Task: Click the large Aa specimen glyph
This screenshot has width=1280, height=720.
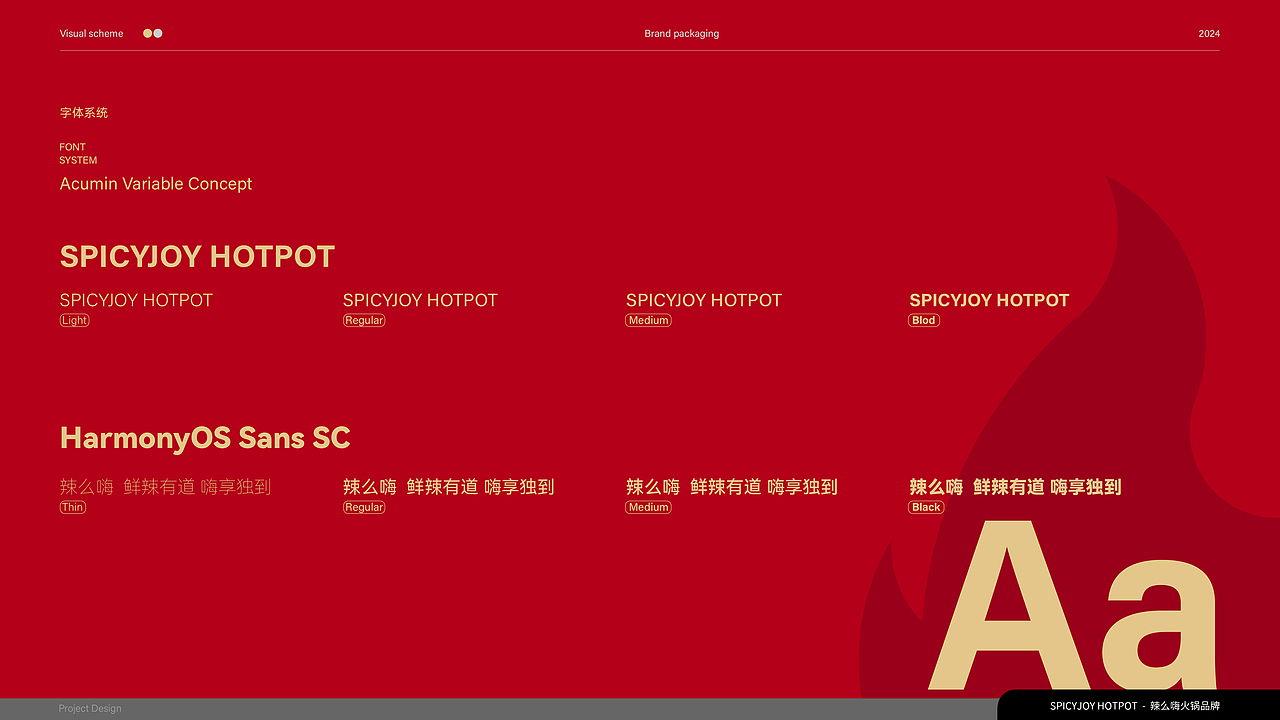Action: (x=1072, y=606)
